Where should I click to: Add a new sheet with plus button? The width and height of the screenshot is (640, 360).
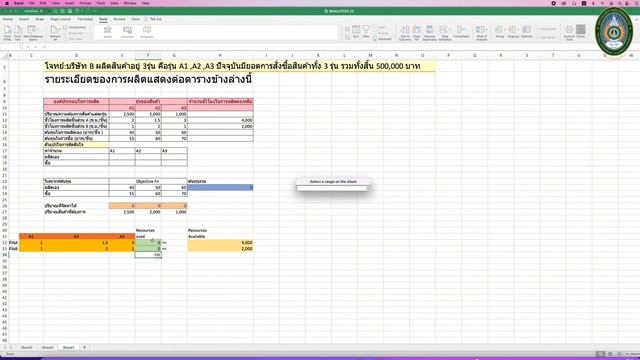[x=84, y=347]
